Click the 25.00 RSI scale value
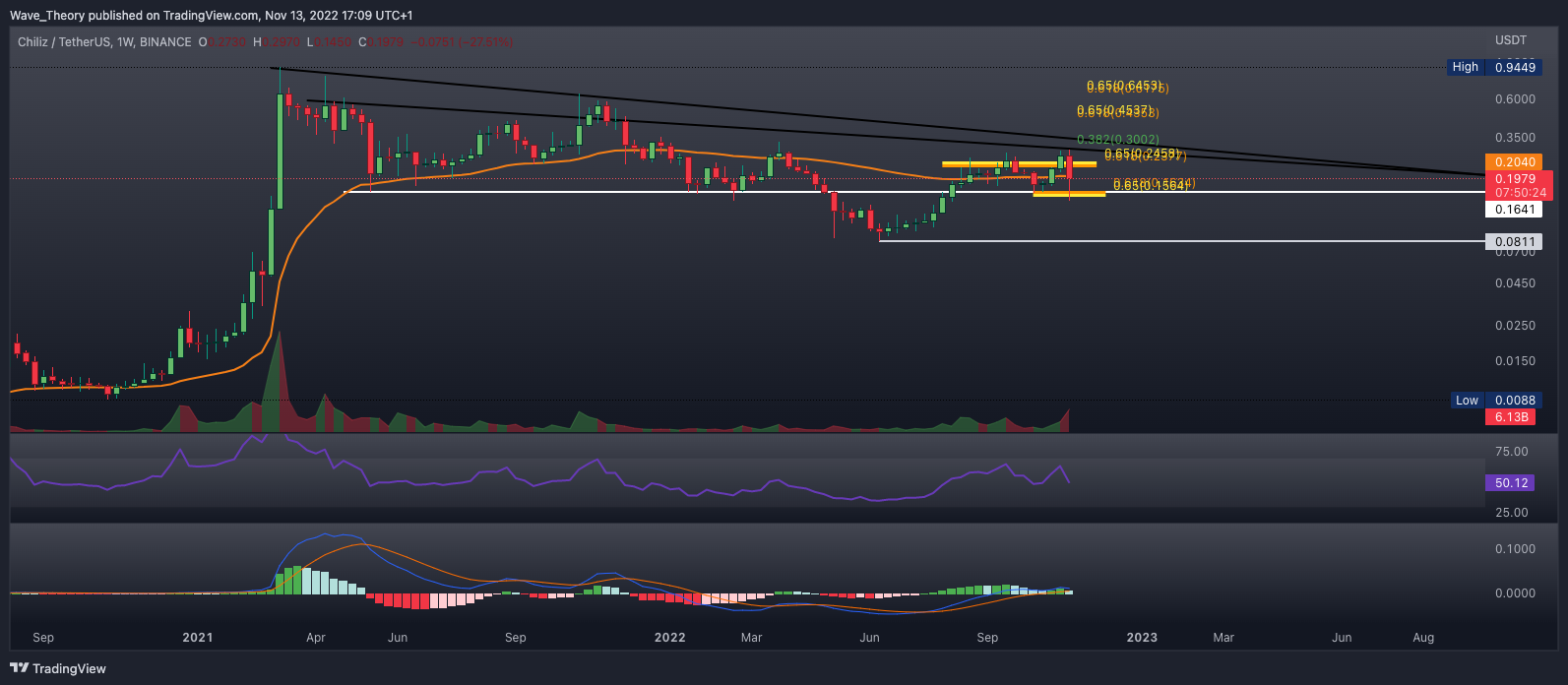1568x685 pixels. 1512,513
